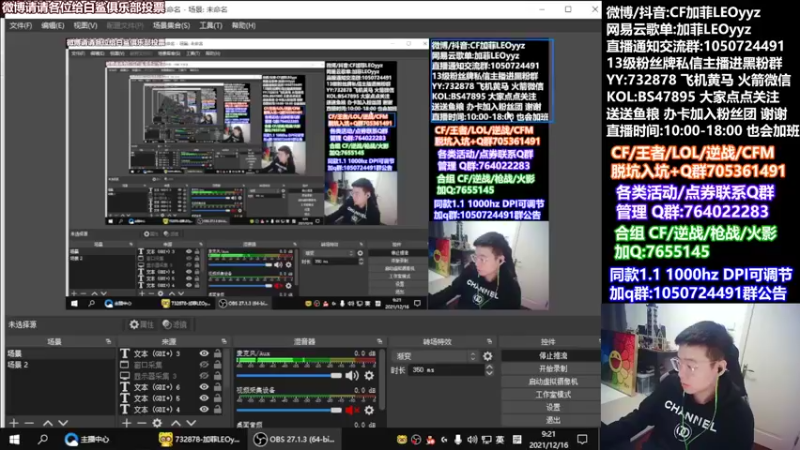Switch to the 732878-加菲LEOy taskbar window
The width and height of the screenshot is (800, 450).
[x=199, y=439]
